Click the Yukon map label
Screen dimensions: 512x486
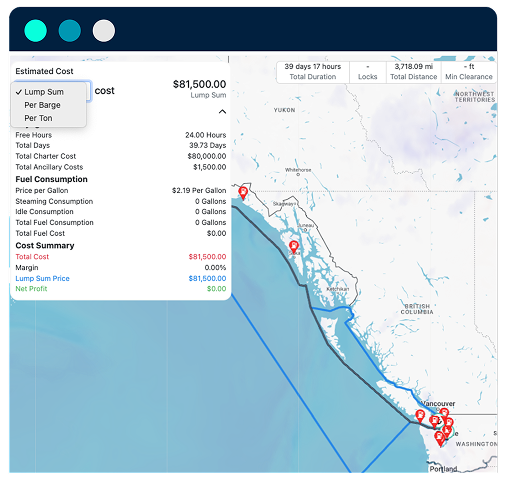pos(284,110)
